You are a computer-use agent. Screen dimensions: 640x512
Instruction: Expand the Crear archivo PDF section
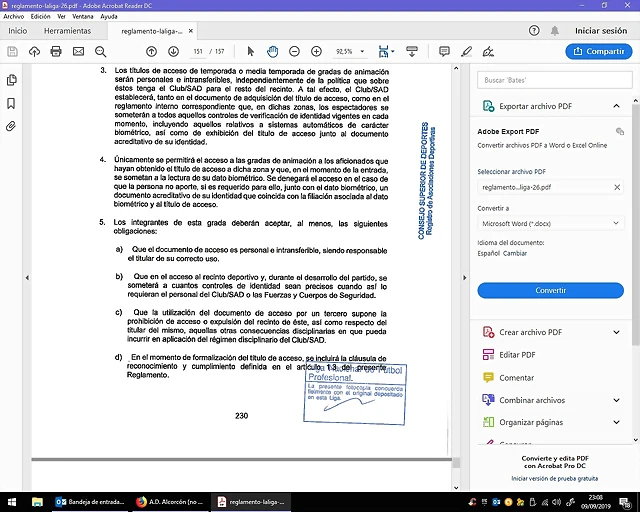click(x=616, y=332)
